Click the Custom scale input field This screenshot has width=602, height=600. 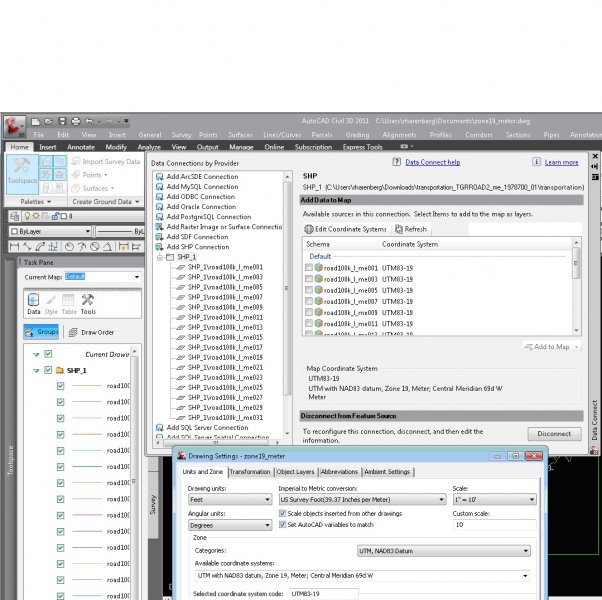point(494,524)
